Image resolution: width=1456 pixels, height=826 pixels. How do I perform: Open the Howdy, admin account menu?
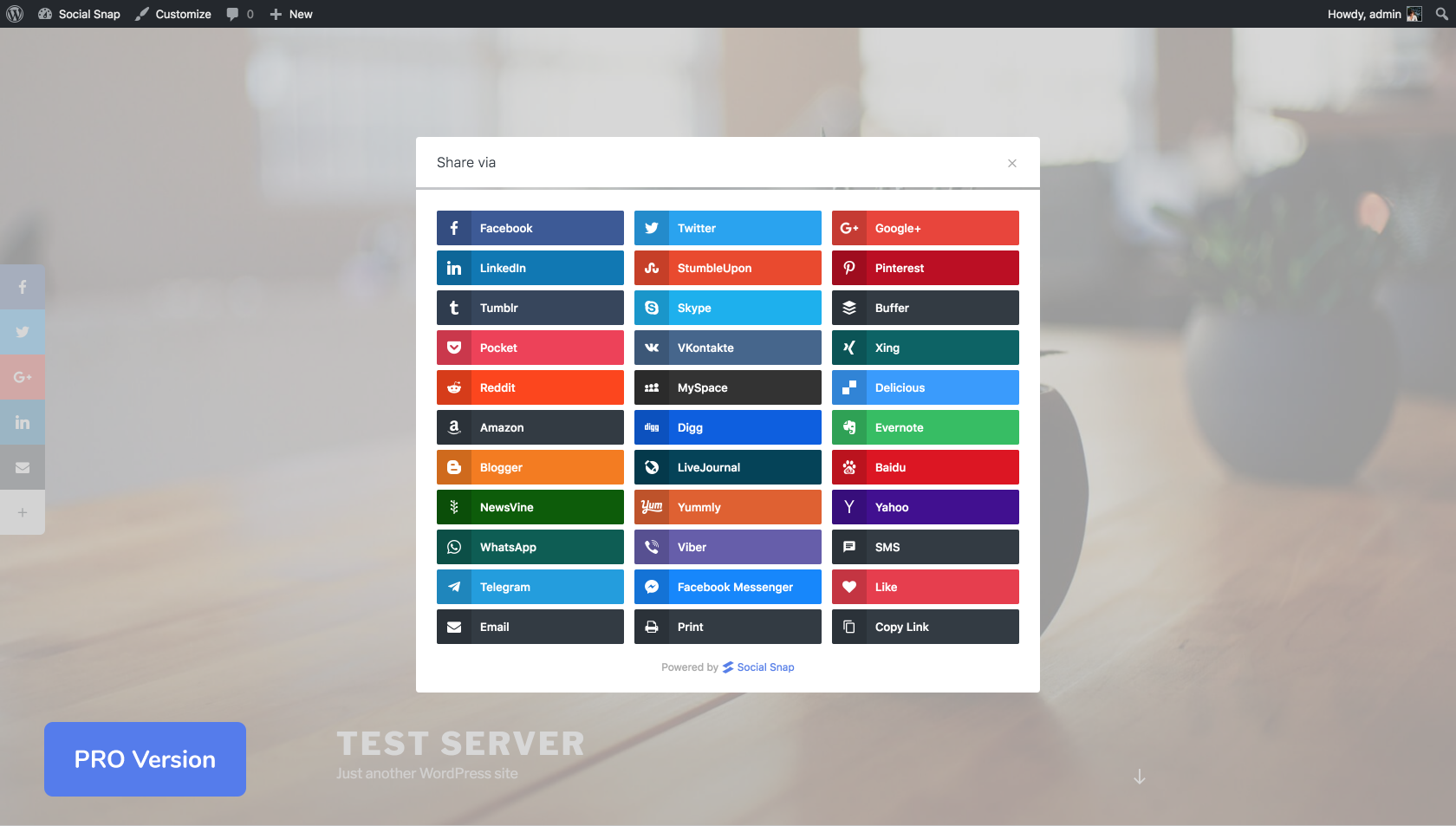click(x=1375, y=14)
